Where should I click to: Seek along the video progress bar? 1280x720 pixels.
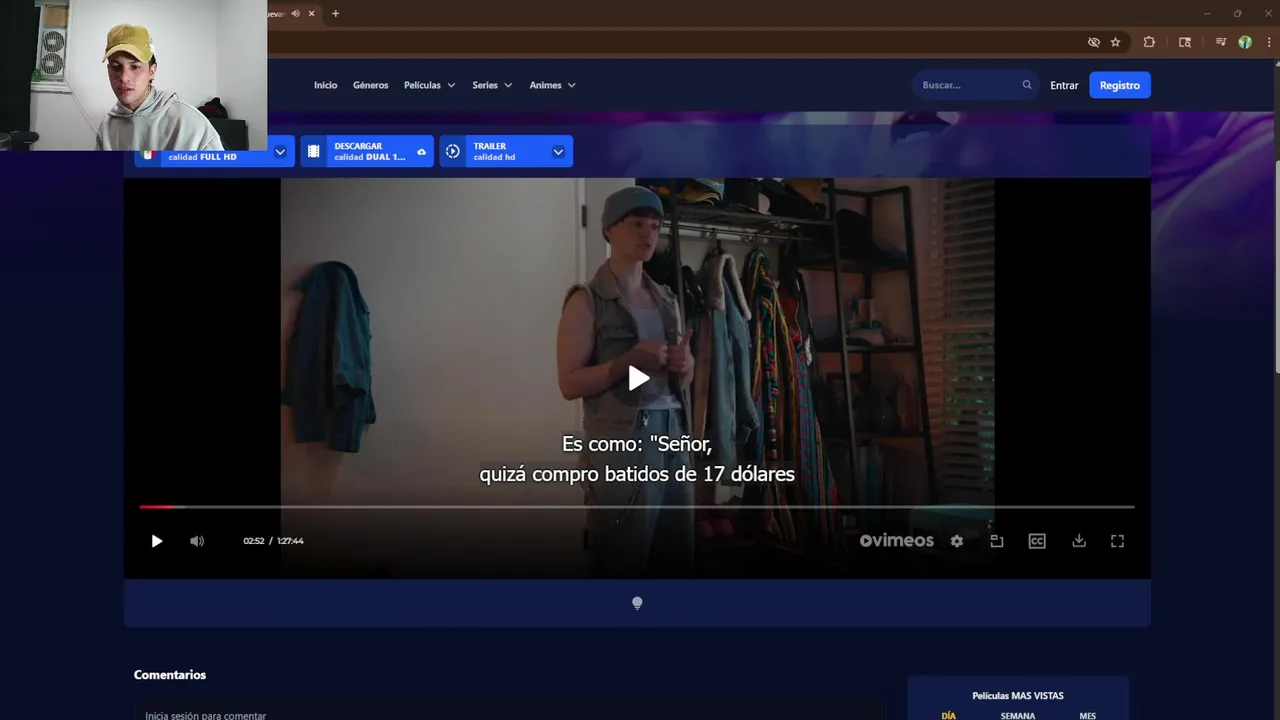tap(637, 507)
